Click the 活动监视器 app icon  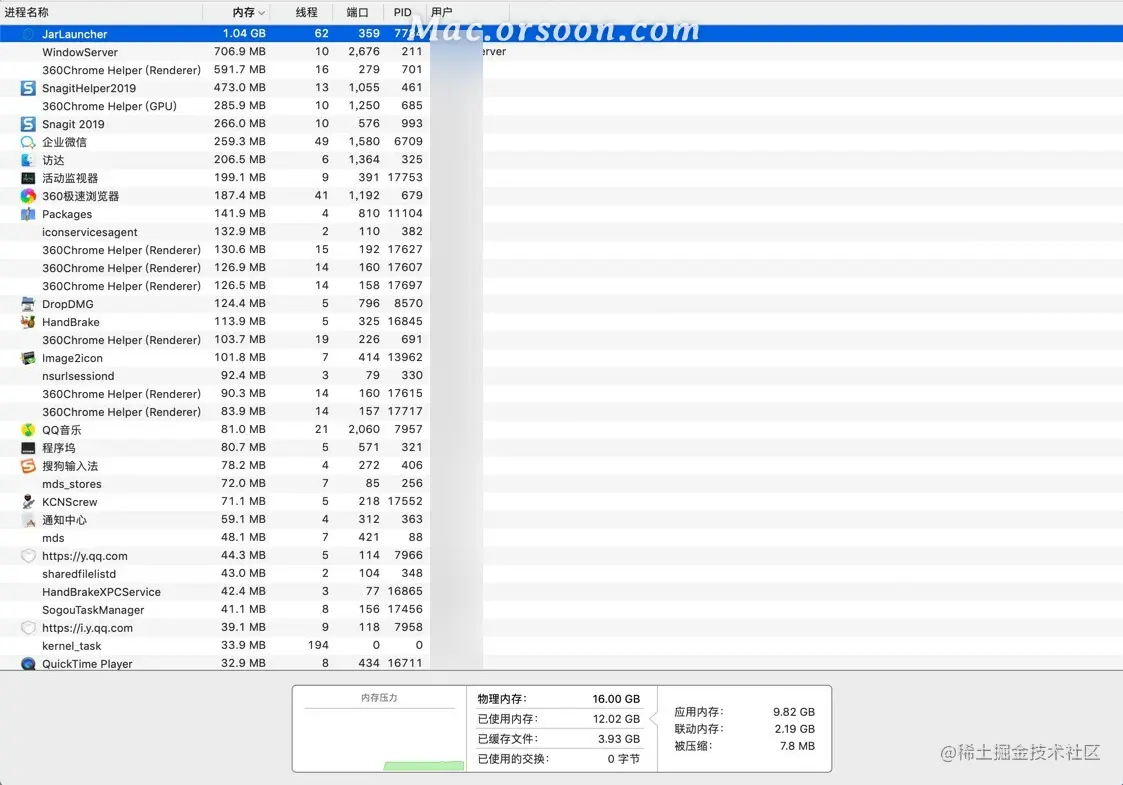coord(28,178)
